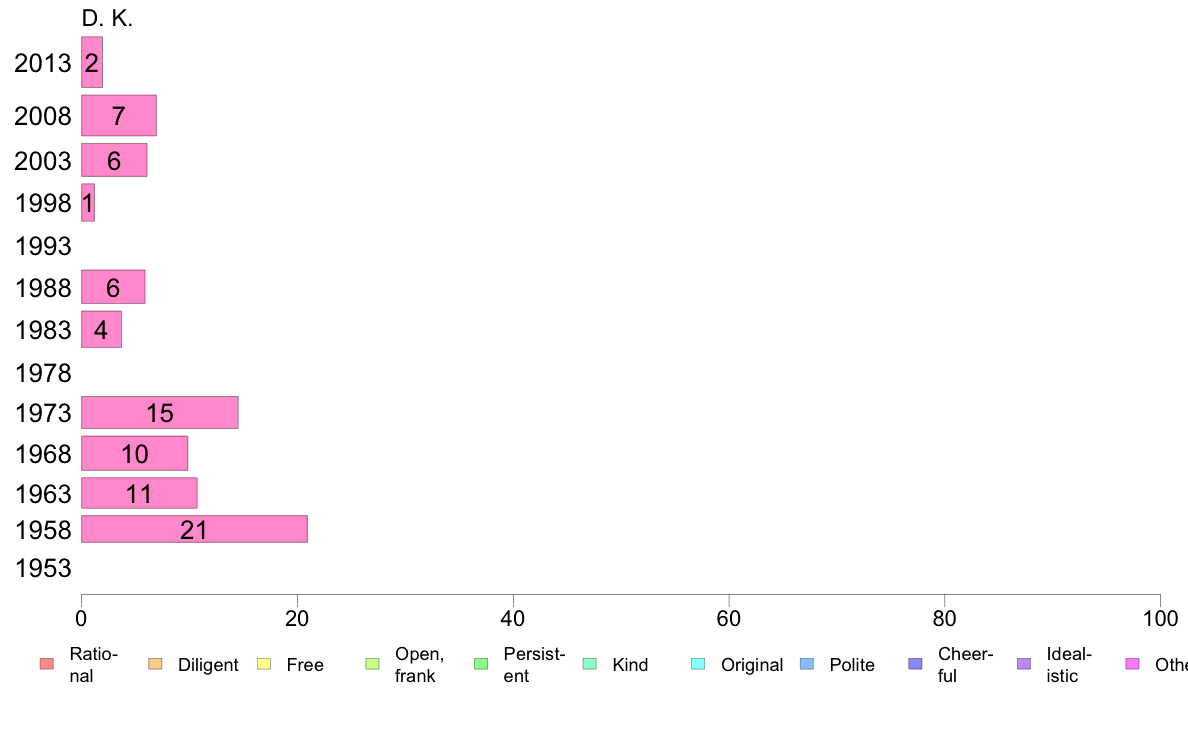Click the 40 tick on x-axis

click(513, 619)
